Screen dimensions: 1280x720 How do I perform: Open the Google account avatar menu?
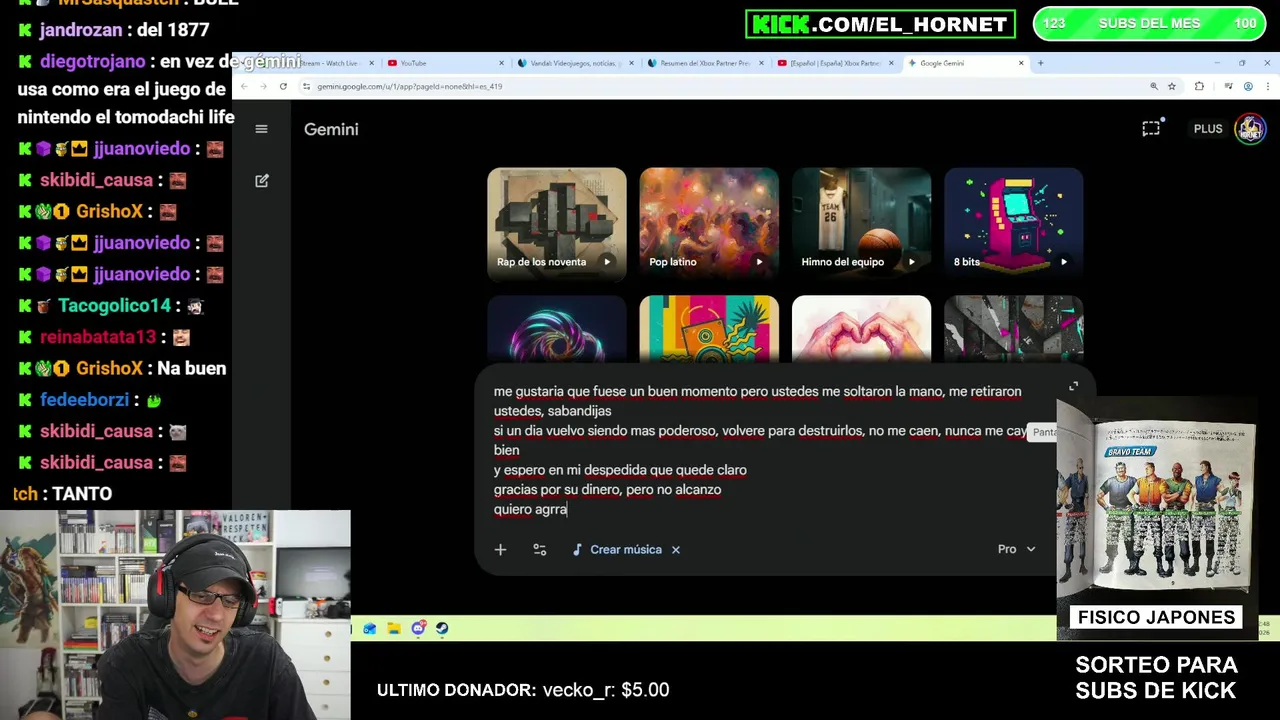pyautogui.click(x=1250, y=129)
